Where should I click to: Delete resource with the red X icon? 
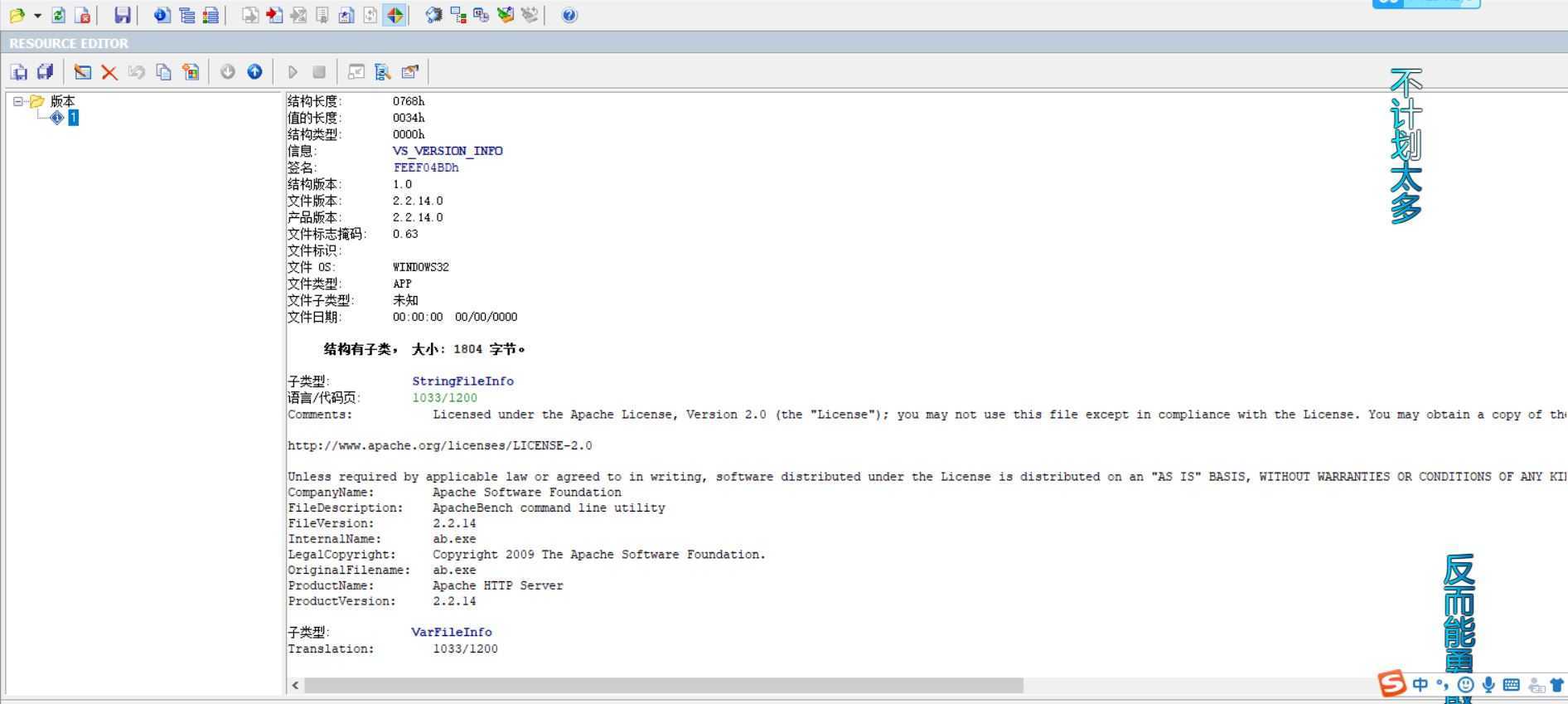pos(109,72)
